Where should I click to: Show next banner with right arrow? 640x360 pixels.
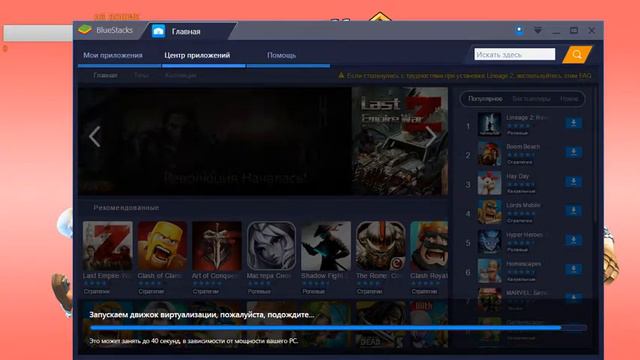(x=431, y=137)
